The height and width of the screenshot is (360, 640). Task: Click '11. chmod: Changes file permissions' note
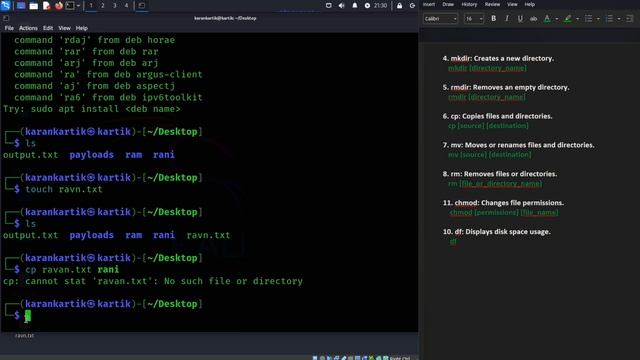click(x=503, y=203)
